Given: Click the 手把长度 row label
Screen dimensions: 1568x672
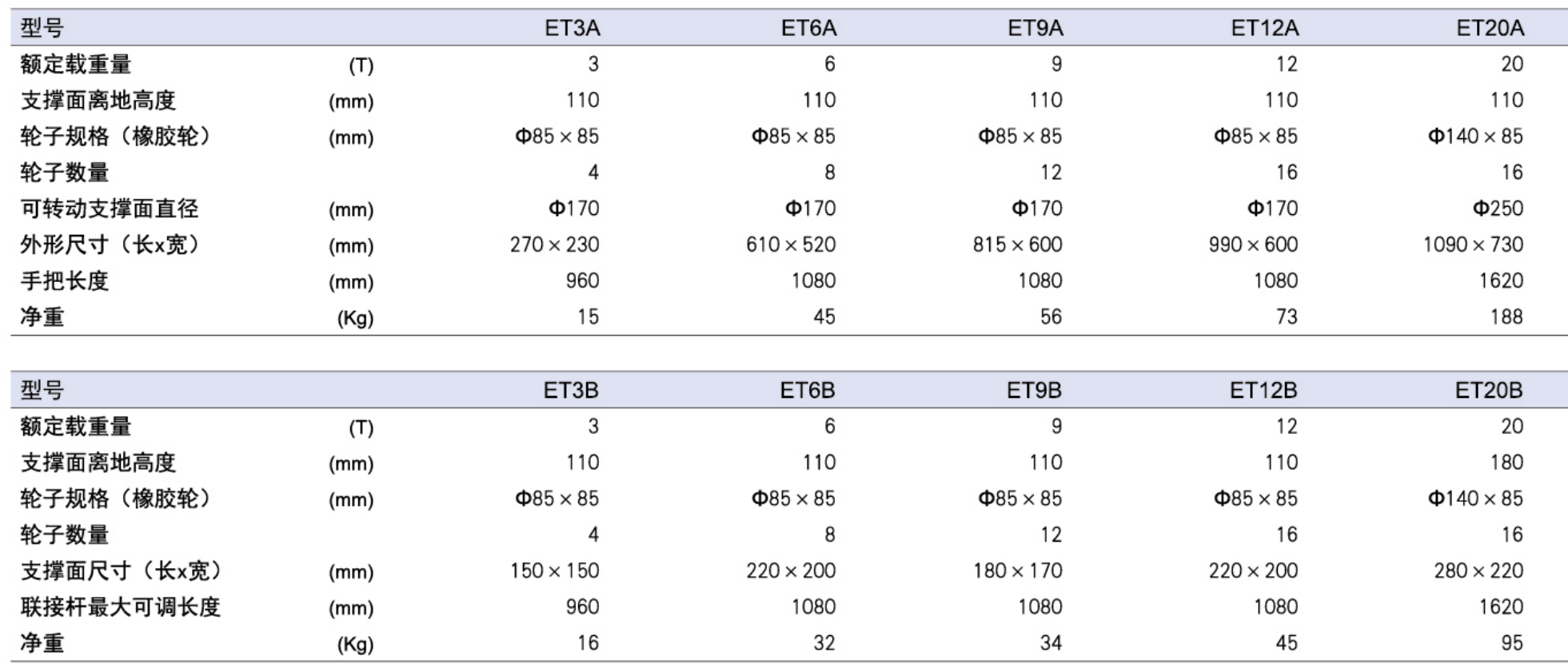Looking at the screenshot, I should click(64, 280).
